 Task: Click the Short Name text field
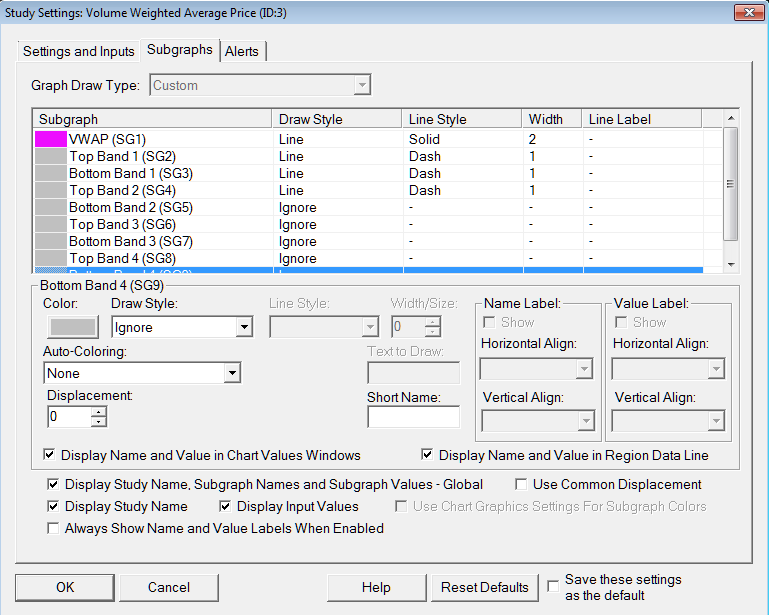click(413, 417)
